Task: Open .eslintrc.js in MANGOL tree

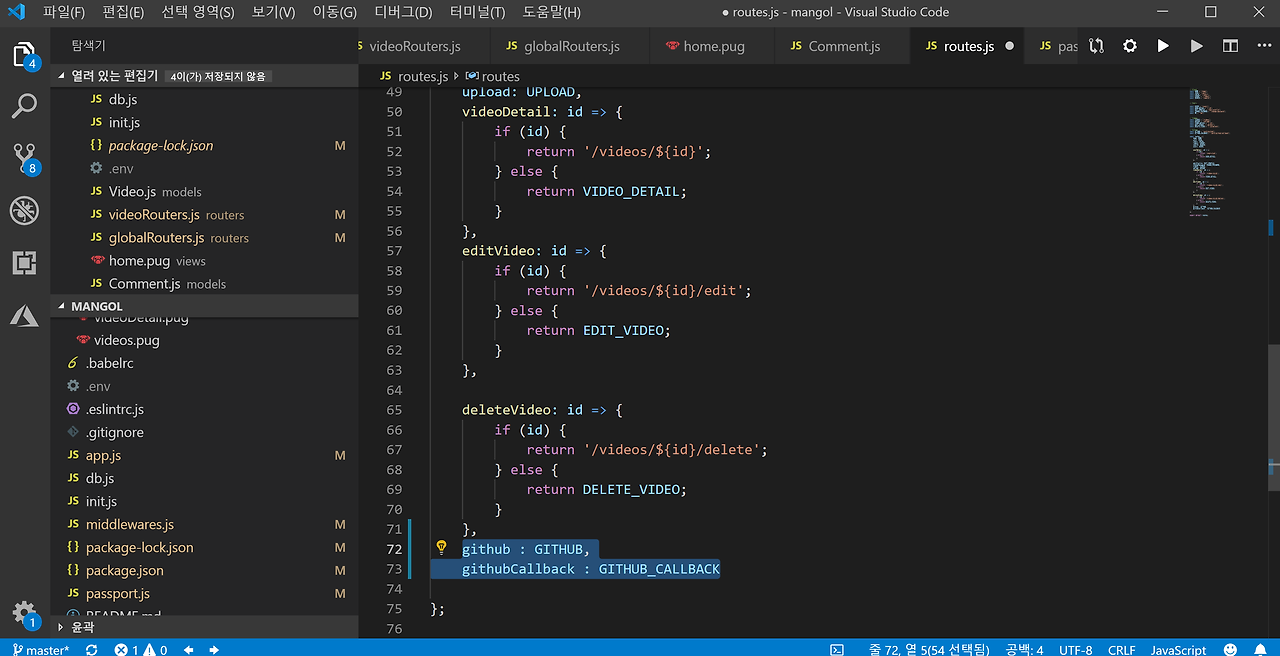Action: point(204,409)
